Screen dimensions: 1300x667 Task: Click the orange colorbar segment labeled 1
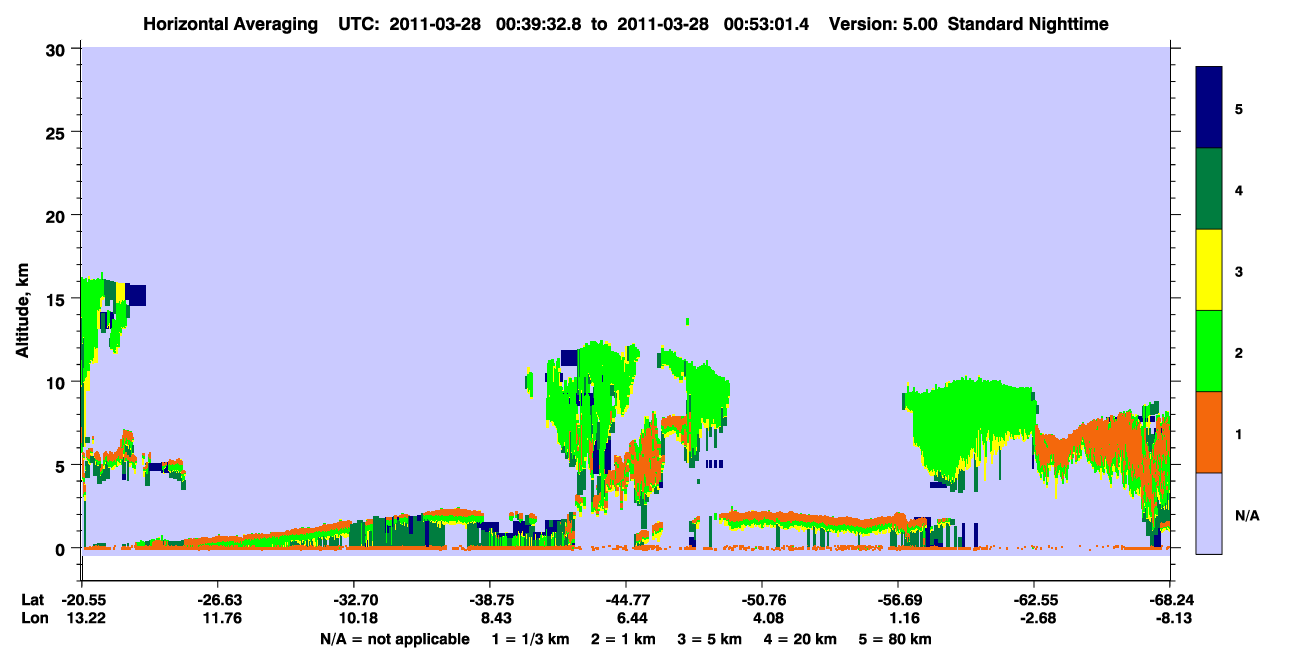click(1209, 432)
